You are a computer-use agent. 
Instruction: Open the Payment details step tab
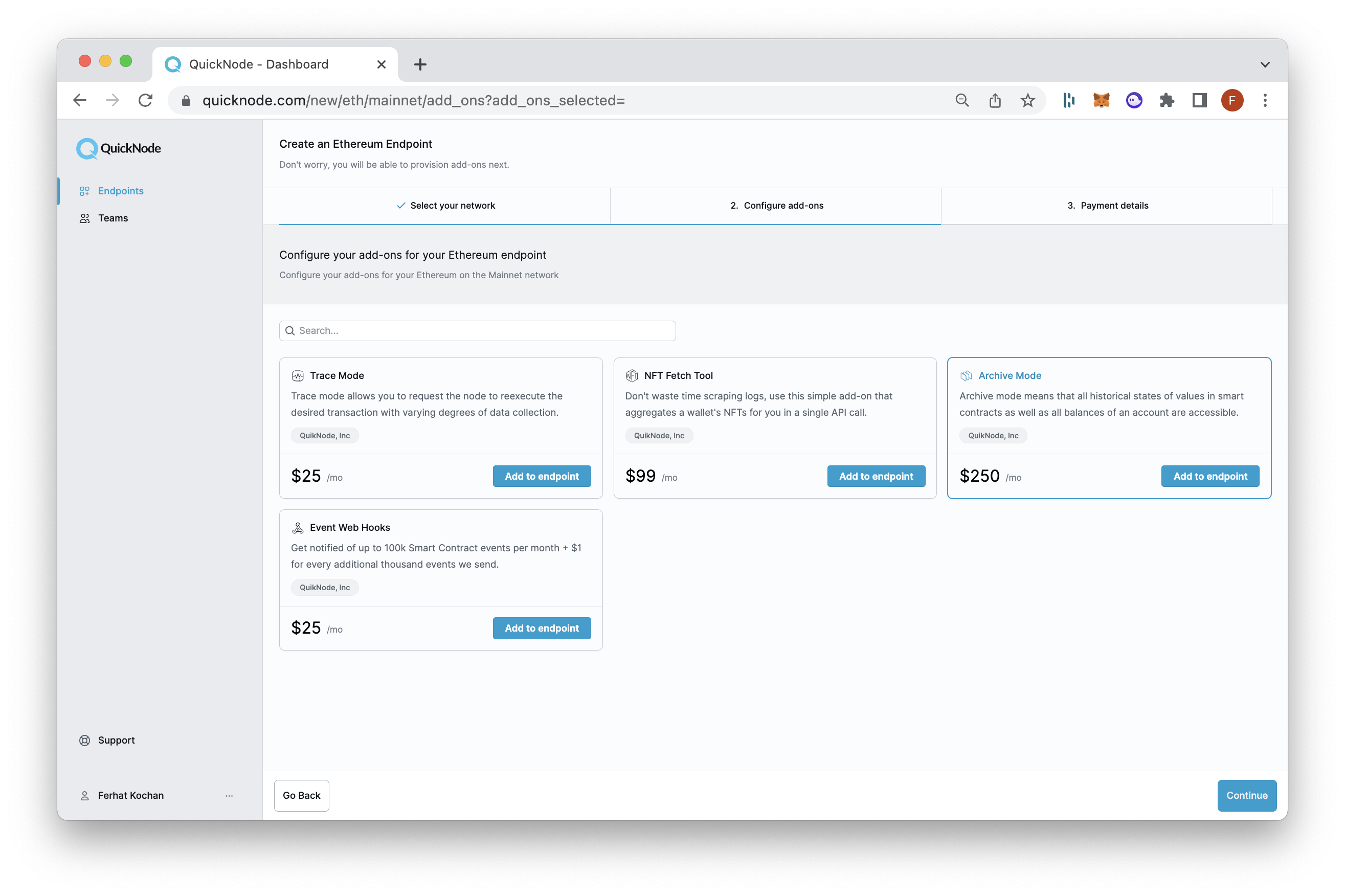(x=1107, y=206)
